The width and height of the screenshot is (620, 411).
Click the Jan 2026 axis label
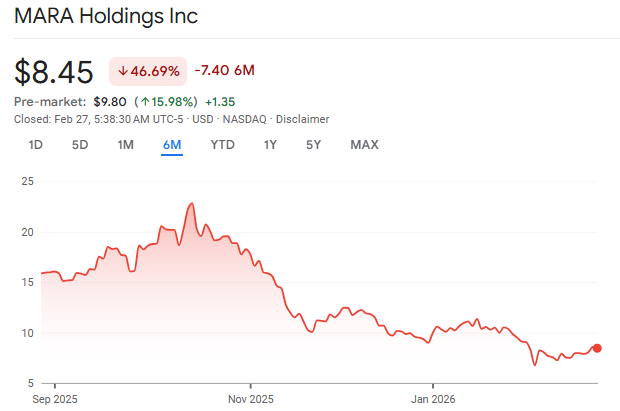(432, 399)
